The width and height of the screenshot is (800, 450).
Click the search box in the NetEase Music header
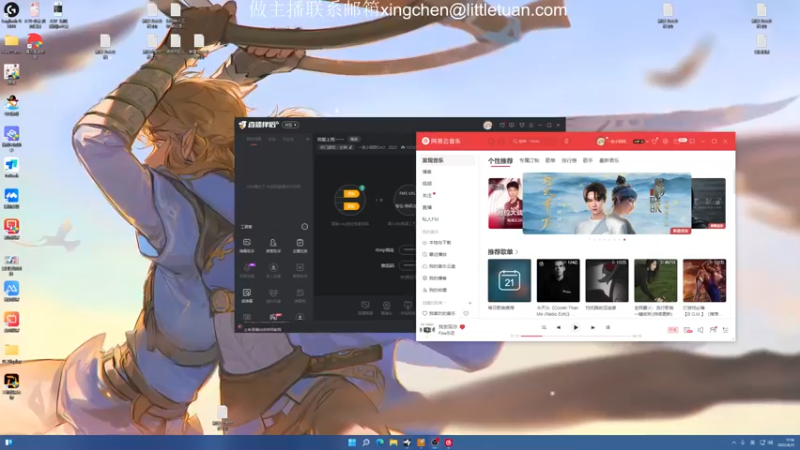[535, 141]
